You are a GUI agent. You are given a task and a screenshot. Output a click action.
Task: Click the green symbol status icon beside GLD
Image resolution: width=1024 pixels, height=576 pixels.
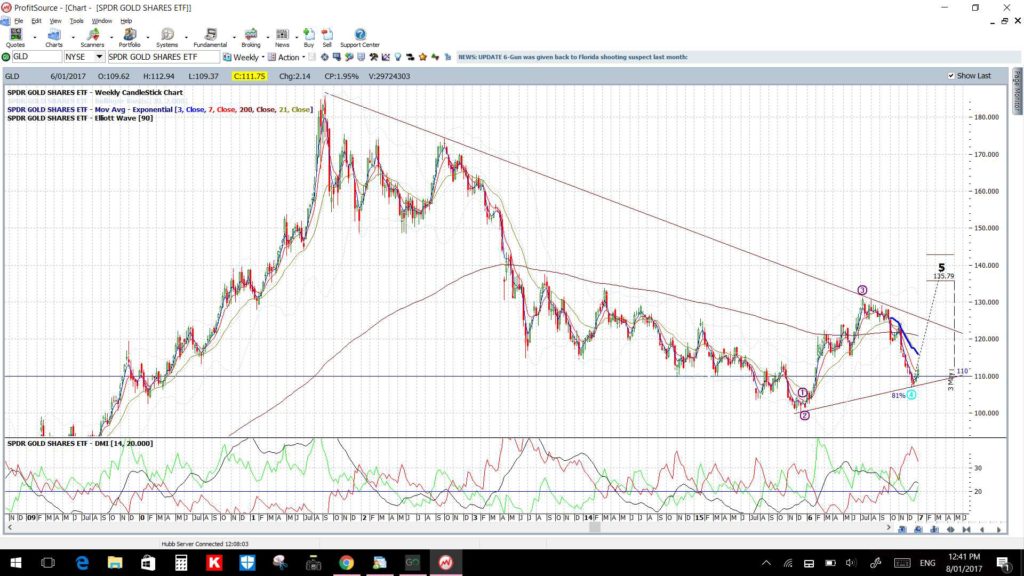(6, 57)
